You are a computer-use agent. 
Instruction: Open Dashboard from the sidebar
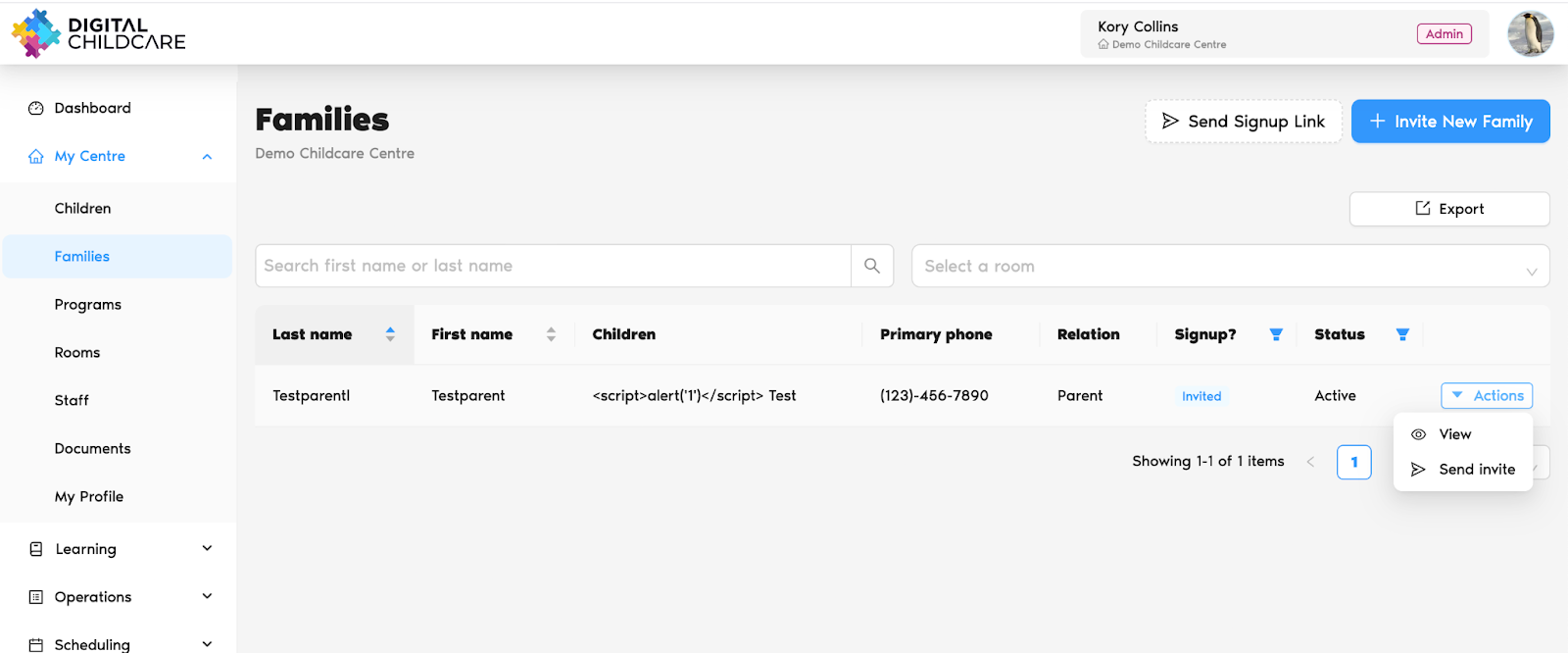[x=92, y=108]
